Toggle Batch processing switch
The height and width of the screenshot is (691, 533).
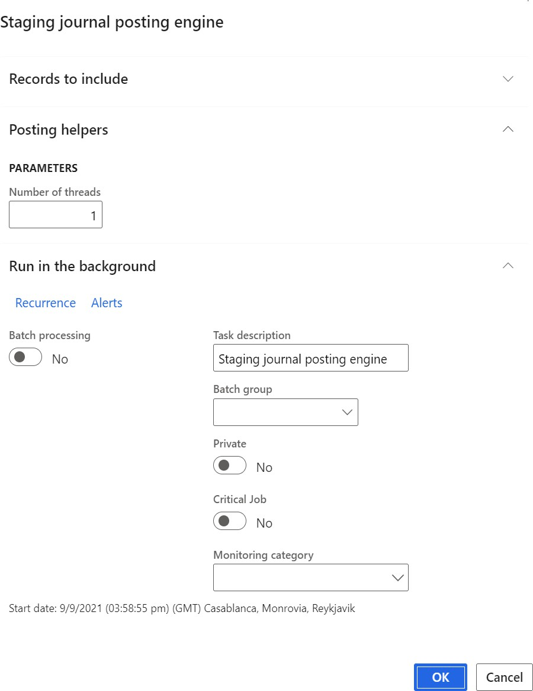point(26,357)
